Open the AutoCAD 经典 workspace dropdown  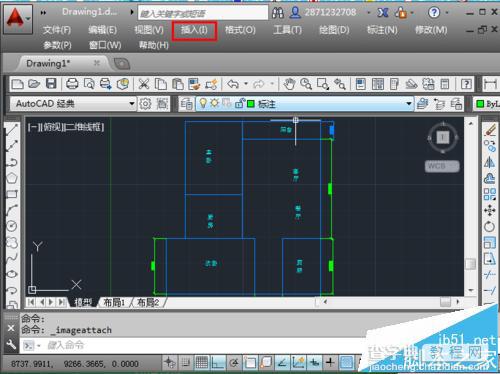pos(73,104)
